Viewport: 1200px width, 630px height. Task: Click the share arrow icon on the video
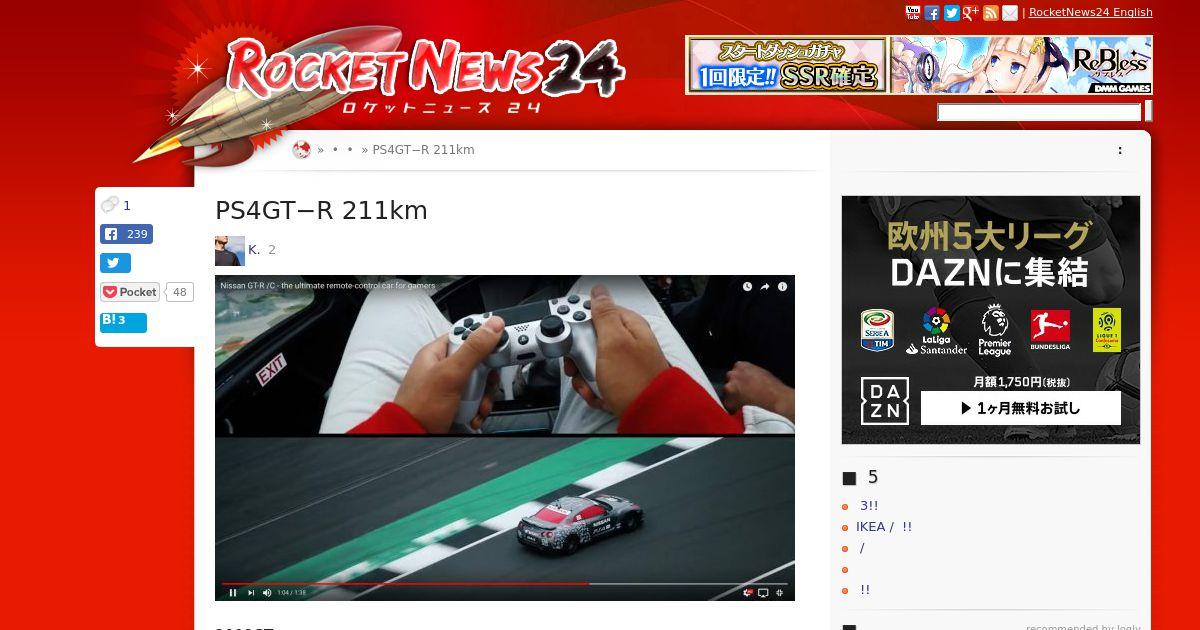[x=765, y=286]
